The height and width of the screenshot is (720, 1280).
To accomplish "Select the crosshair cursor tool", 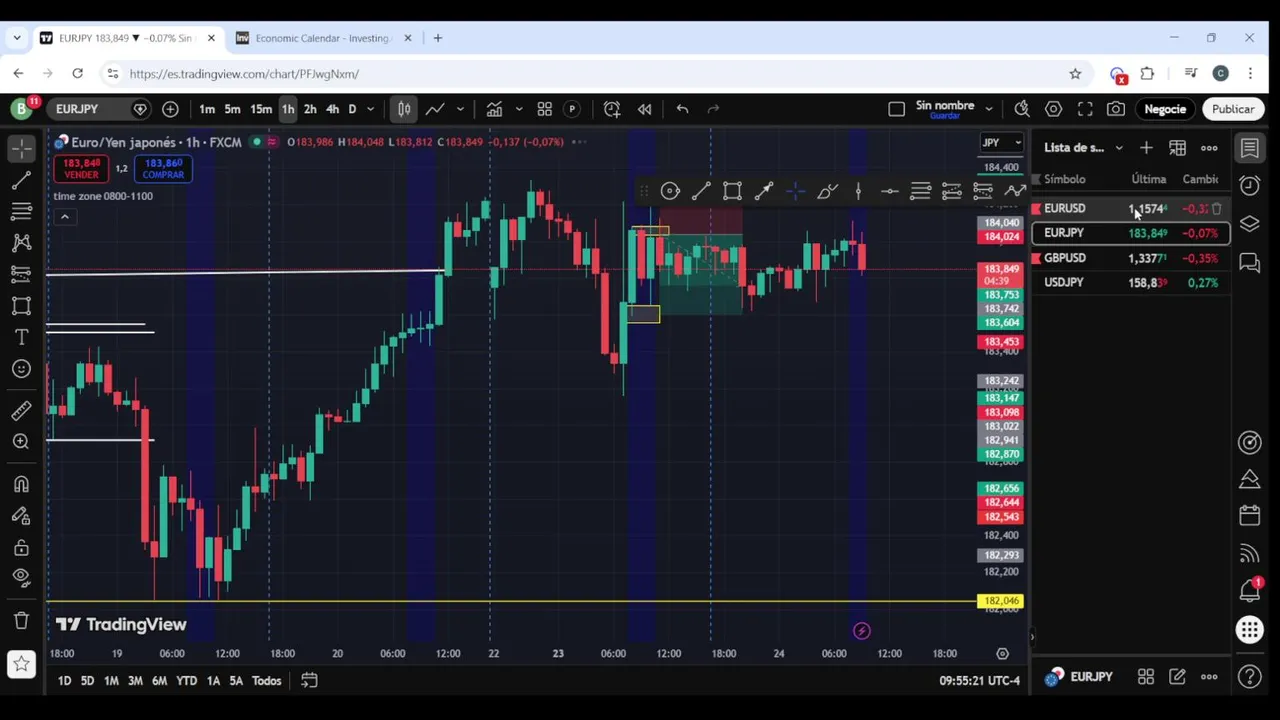I will click(x=21, y=149).
